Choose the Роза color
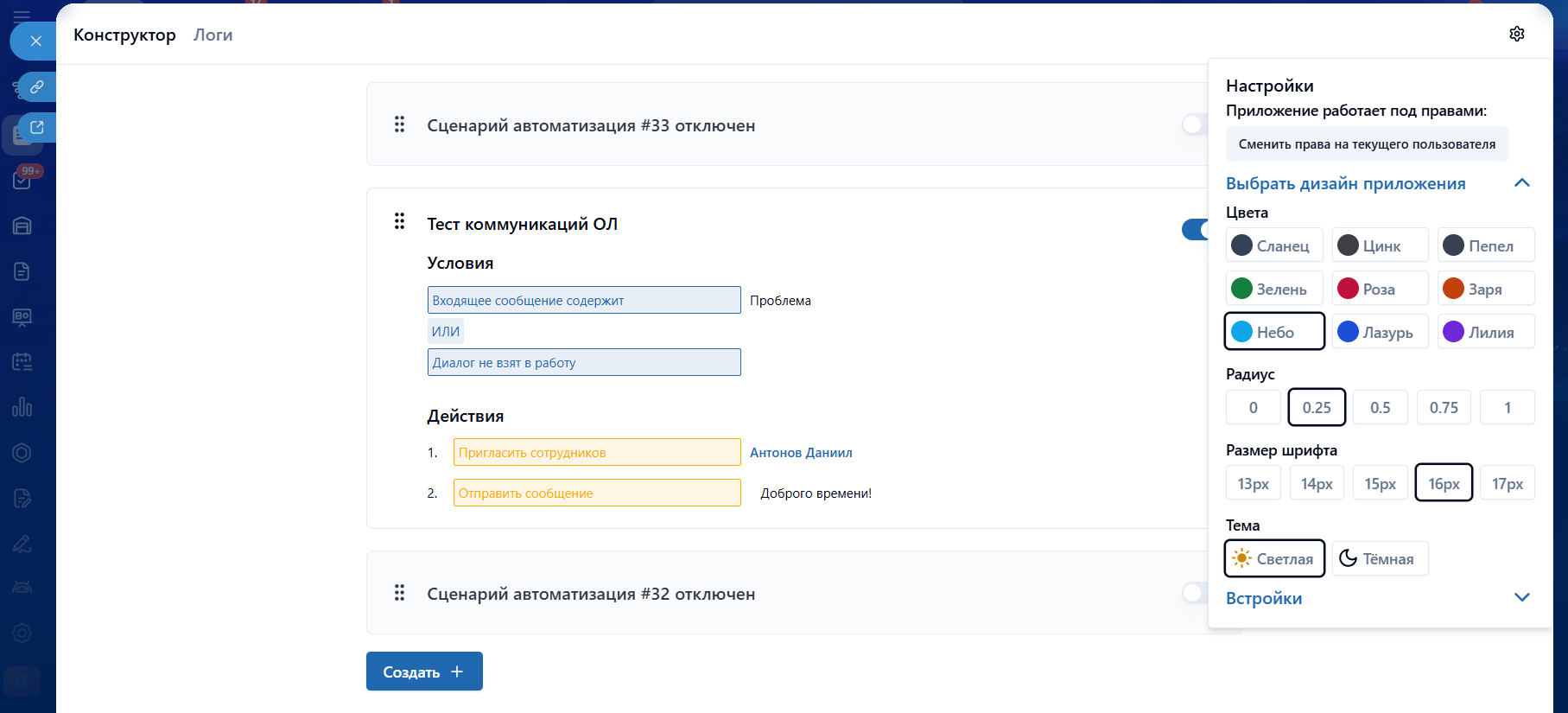The width and height of the screenshot is (1568, 713). click(1381, 289)
